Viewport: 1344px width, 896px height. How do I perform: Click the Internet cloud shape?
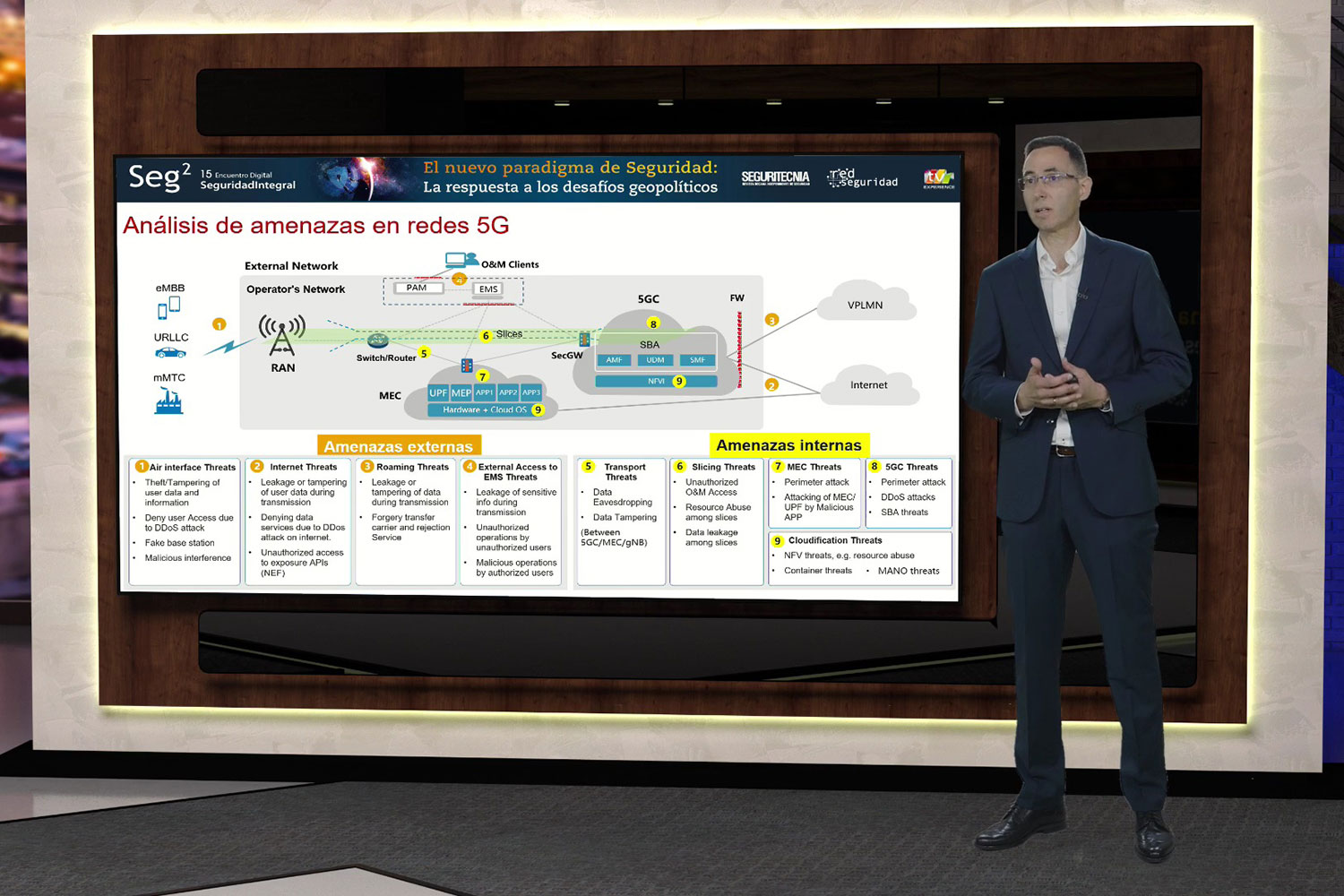(x=868, y=384)
